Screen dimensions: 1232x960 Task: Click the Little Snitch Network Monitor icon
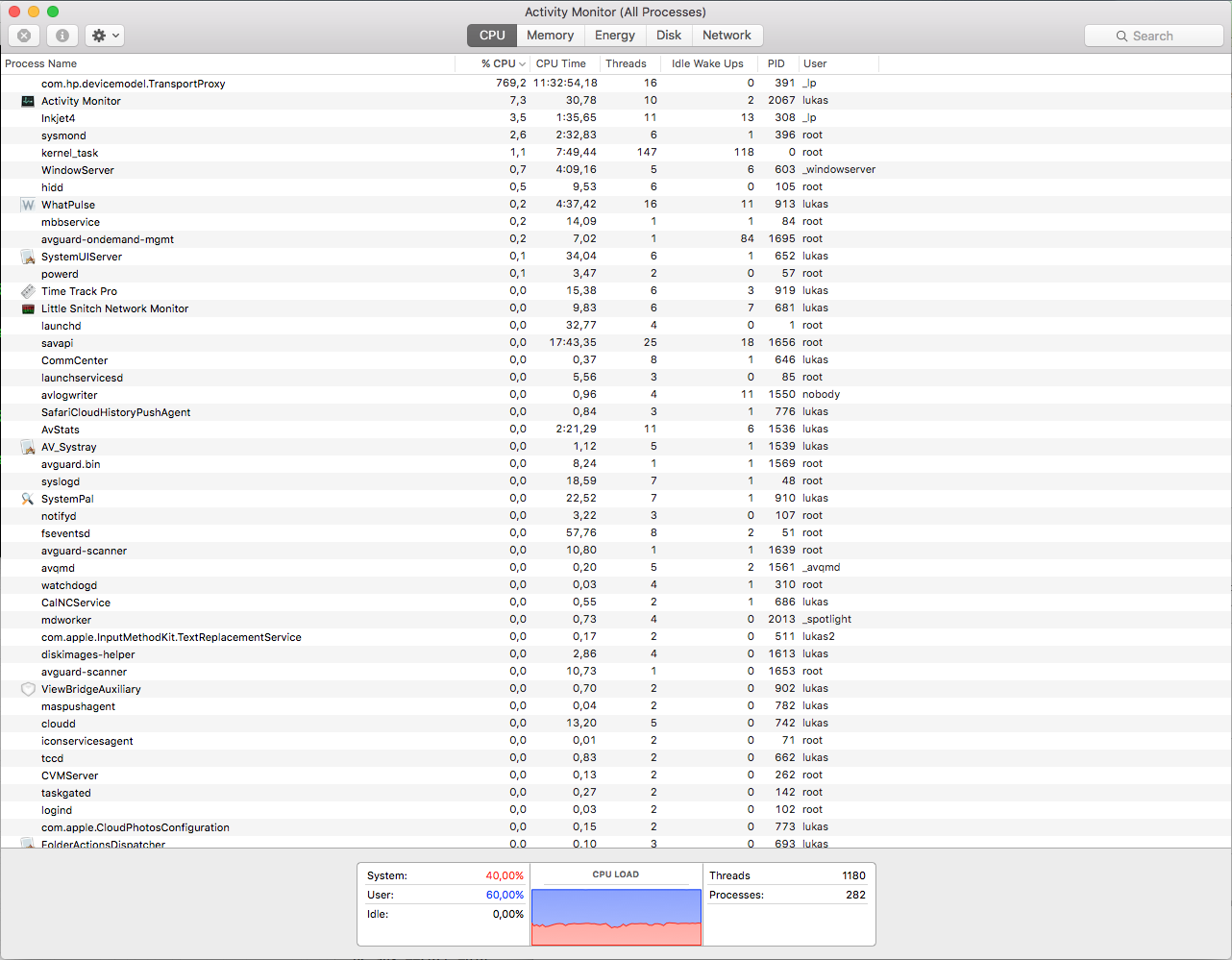click(28, 308)
